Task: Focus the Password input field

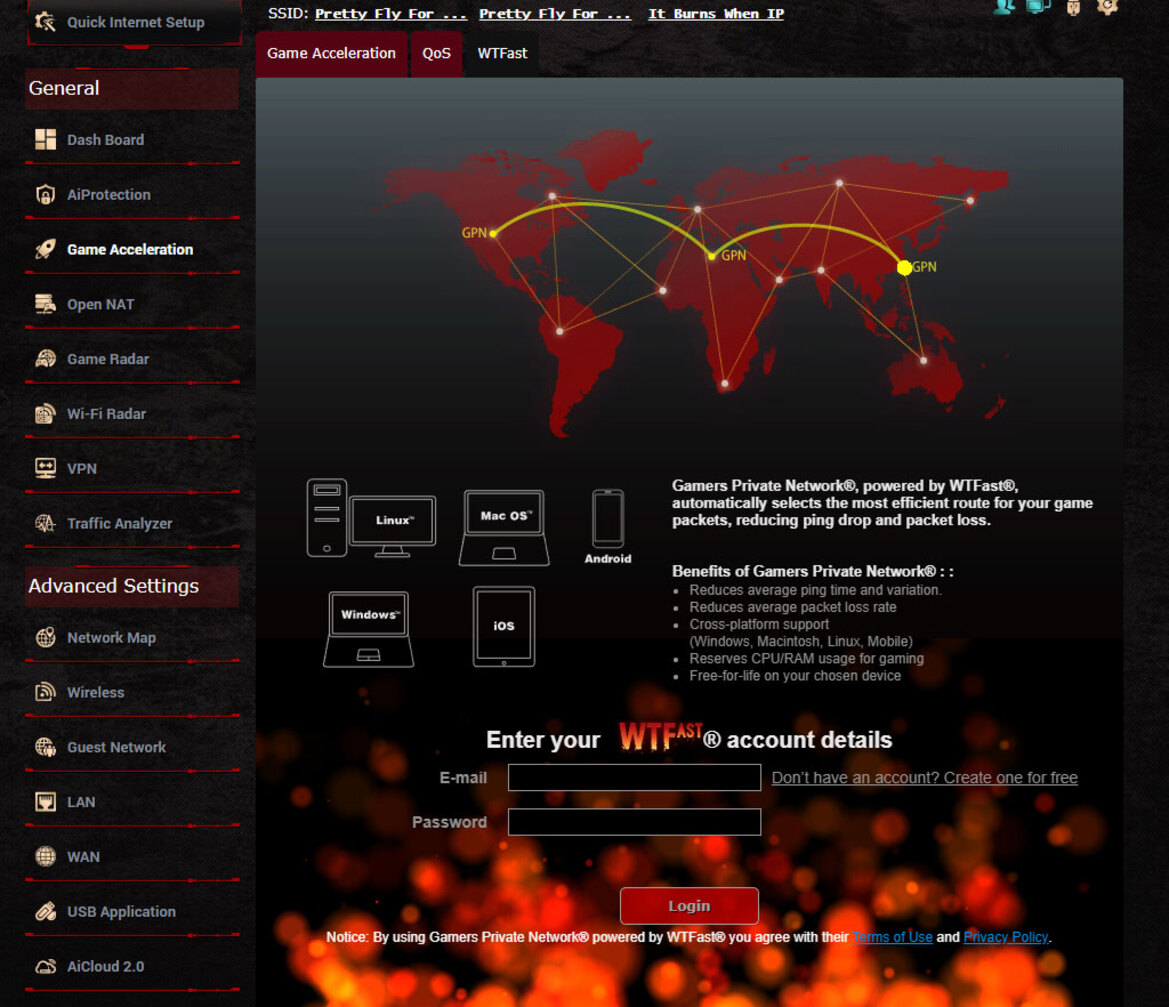Action: (634, 822)
